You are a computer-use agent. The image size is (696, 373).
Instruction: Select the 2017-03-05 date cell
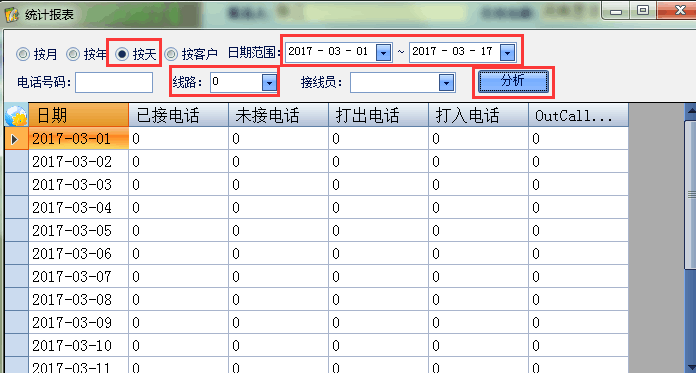pos(79,231)
